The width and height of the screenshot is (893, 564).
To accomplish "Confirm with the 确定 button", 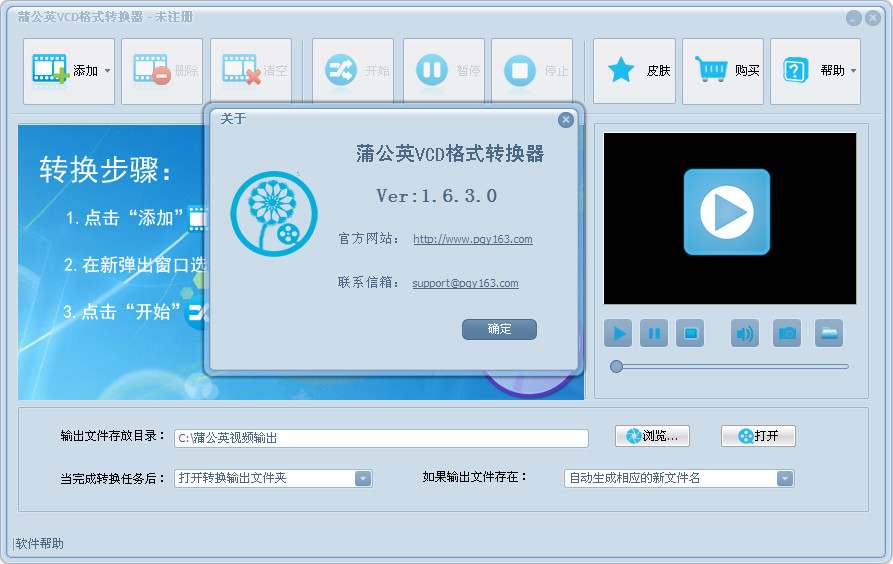I will [x=499, y=329].
